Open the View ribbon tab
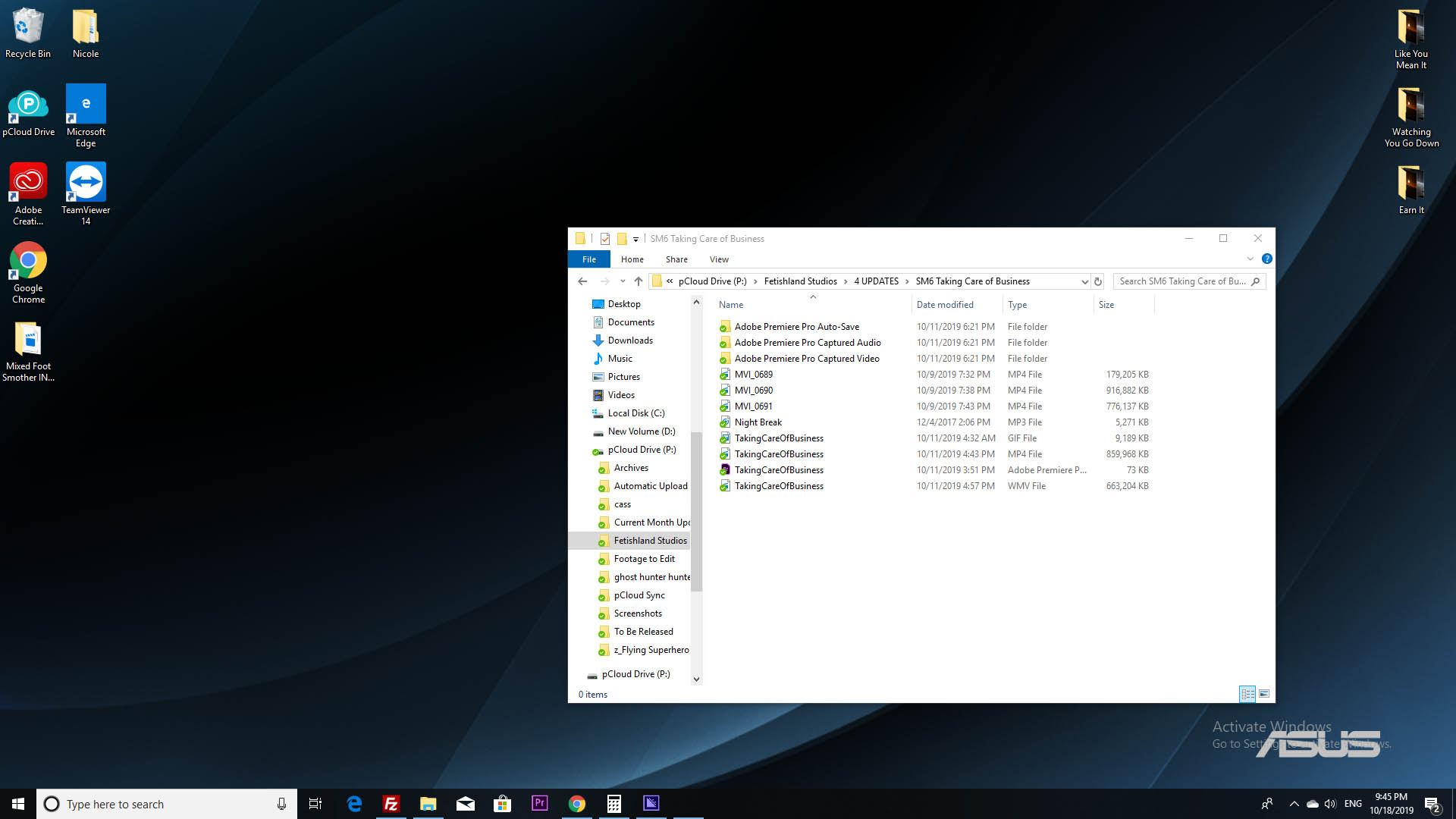 coord(719,259)
